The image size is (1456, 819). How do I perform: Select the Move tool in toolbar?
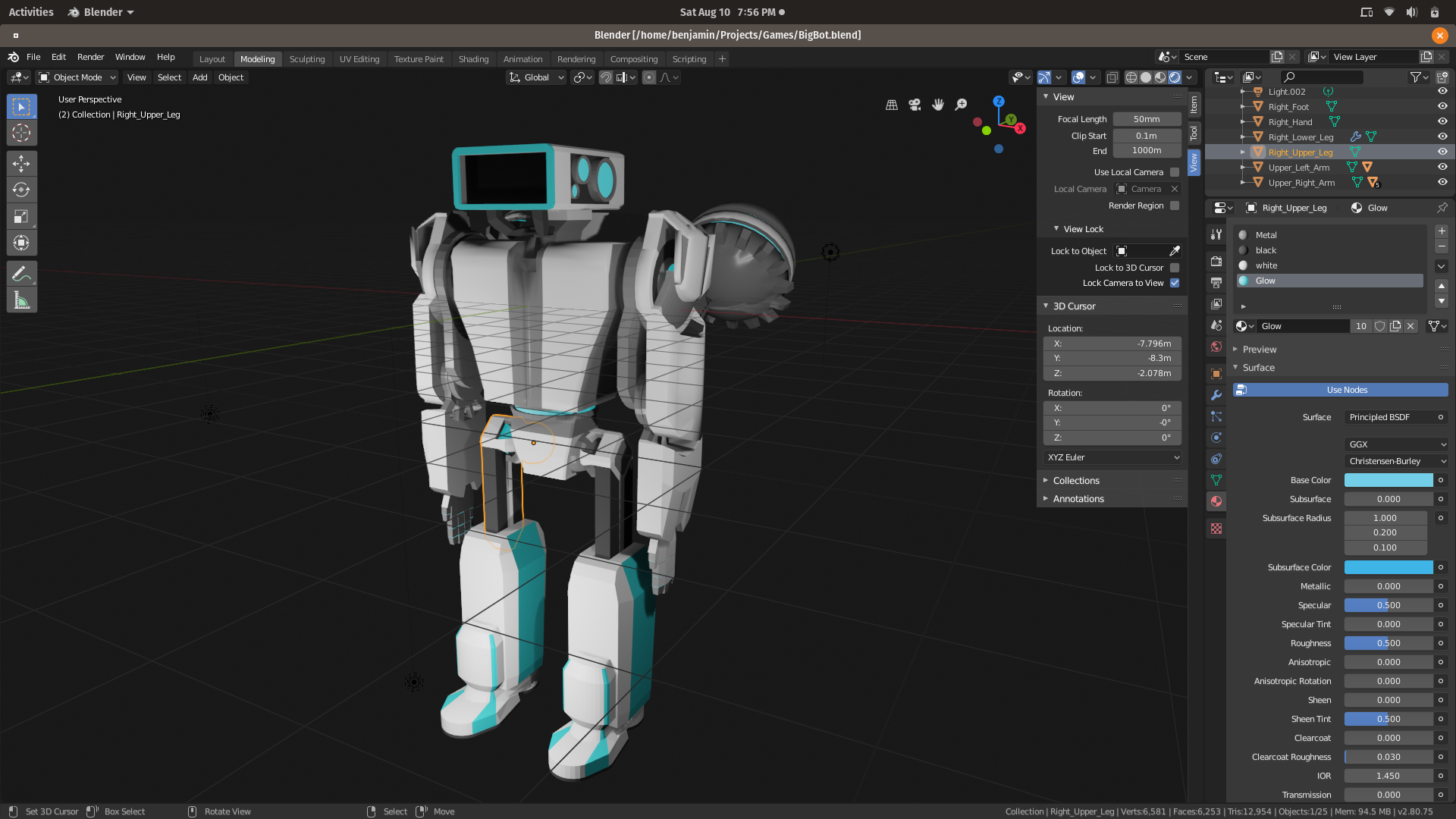point(21,163)
